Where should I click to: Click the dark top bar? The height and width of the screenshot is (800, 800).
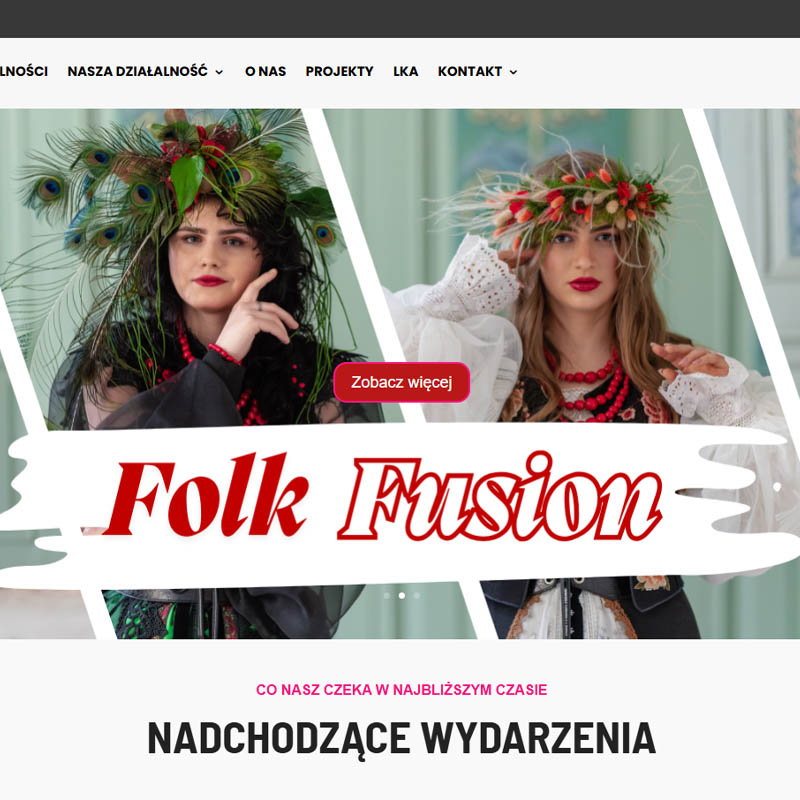[x=400, y=19]
